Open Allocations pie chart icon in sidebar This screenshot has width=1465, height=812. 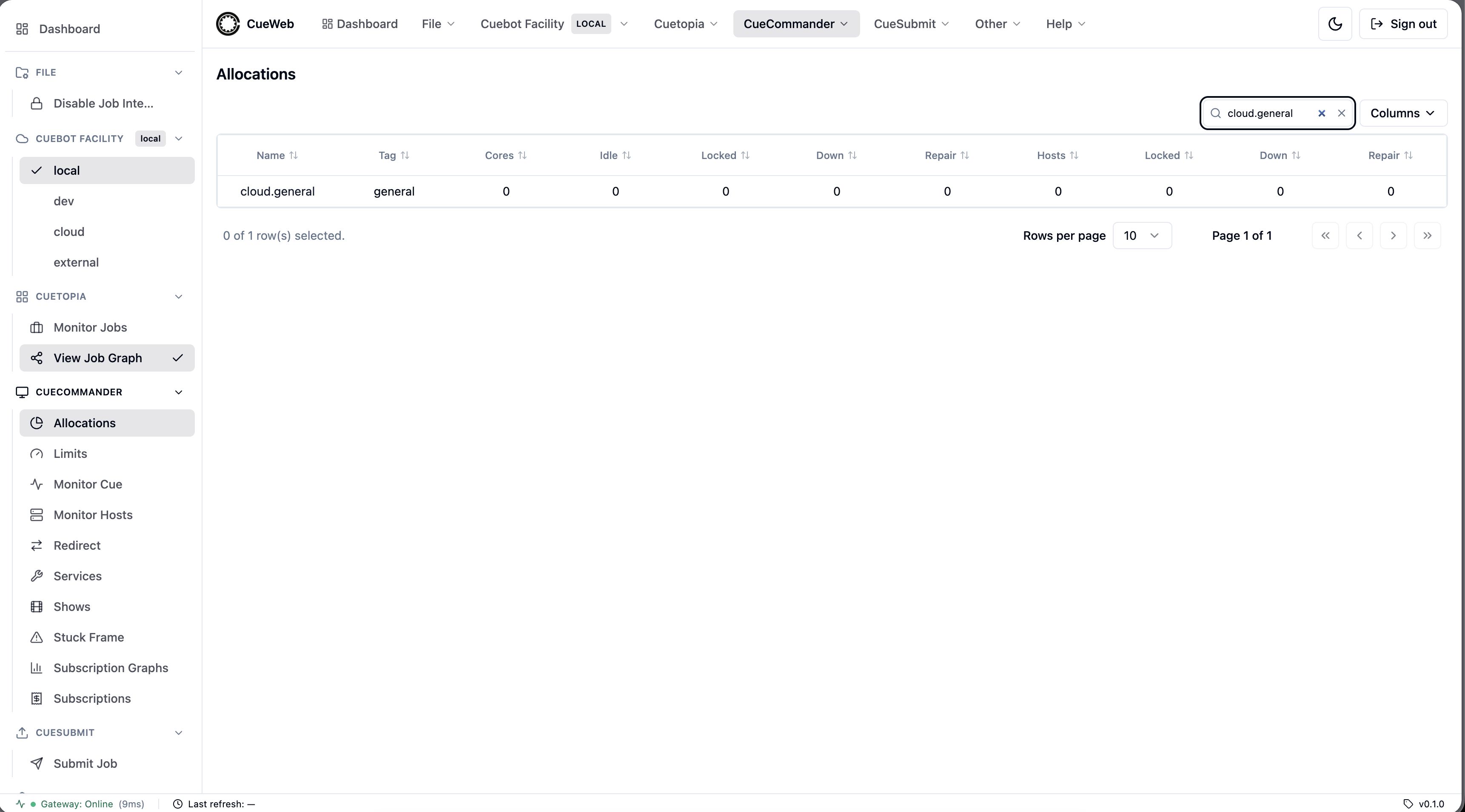point(37,423)
